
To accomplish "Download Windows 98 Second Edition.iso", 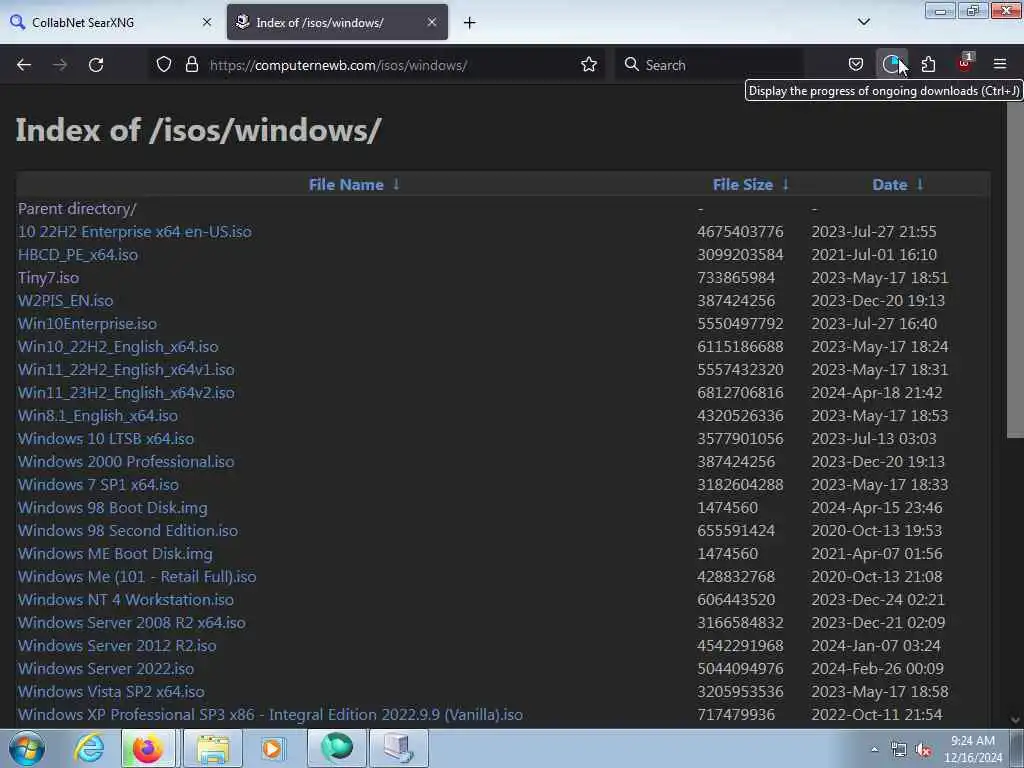I will point(128,530).
